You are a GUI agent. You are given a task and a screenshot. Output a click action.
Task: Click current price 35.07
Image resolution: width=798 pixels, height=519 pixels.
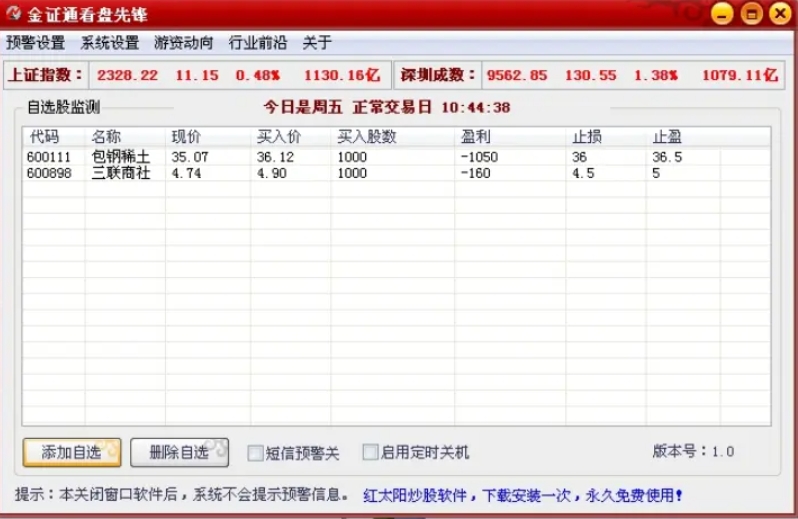[190, 157]
